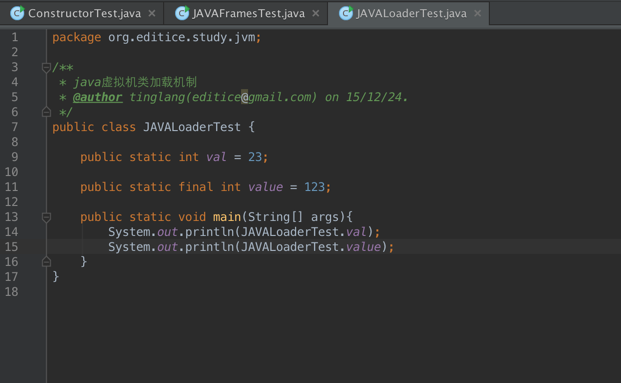Place cursor on the val field name
The height and width of the screenshot is (383, 621).
[x=216, y=157]
